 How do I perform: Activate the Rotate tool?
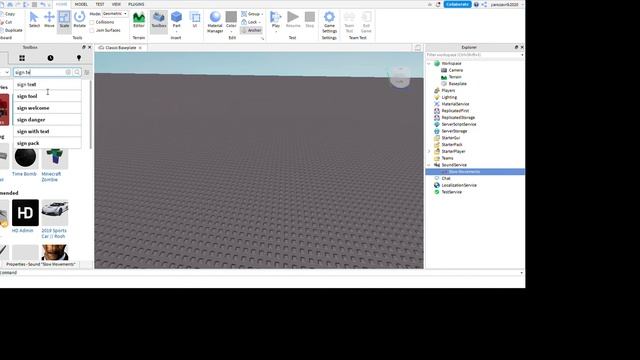[x=80, y=20]
